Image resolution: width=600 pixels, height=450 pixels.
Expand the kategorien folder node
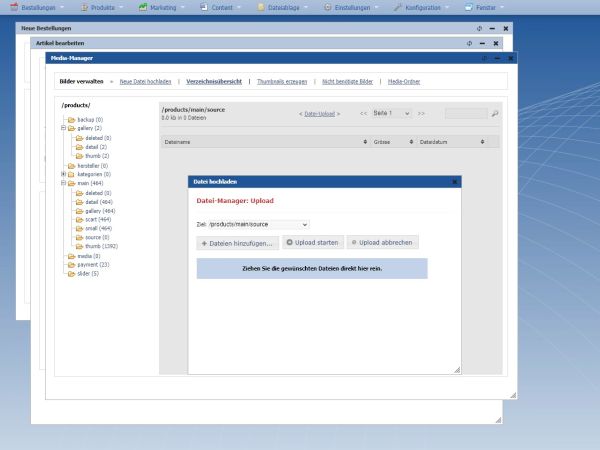(62, 174)
